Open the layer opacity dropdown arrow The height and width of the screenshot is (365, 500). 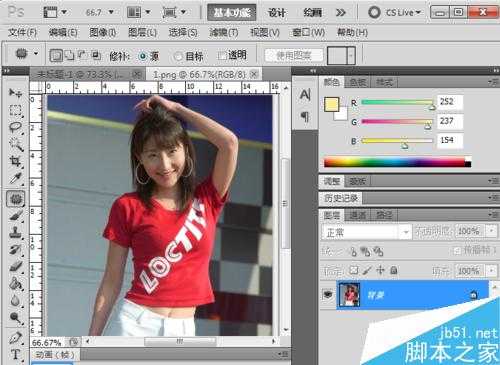pos(492,231)
